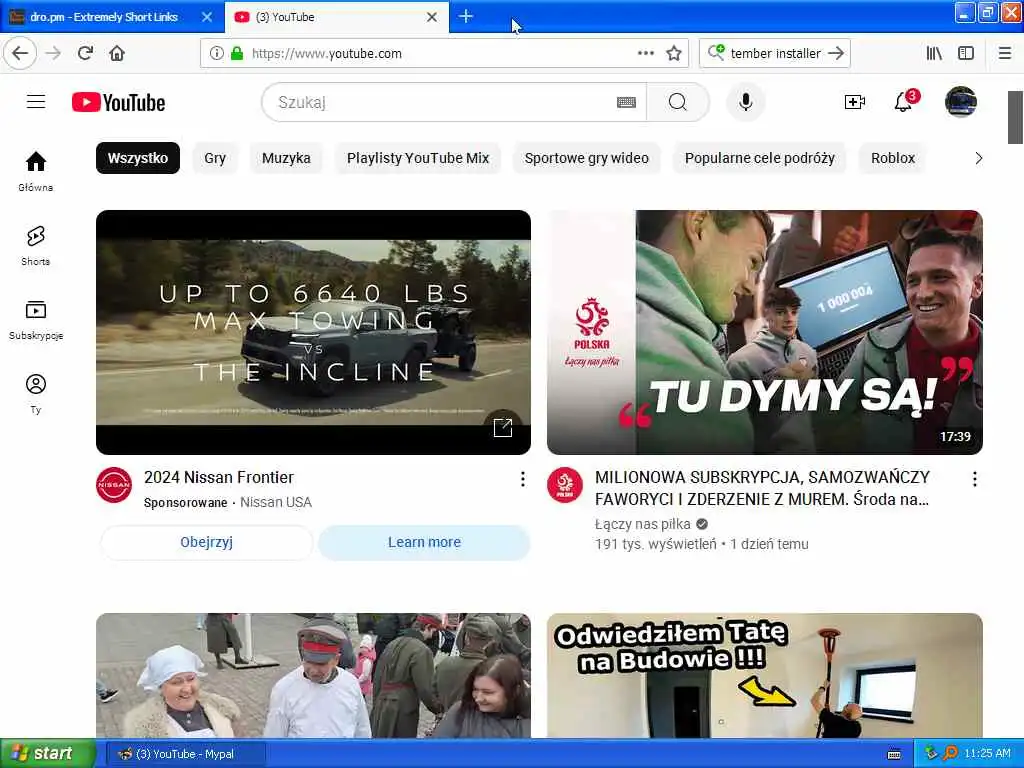Open the Windows start button

[48, 754]
